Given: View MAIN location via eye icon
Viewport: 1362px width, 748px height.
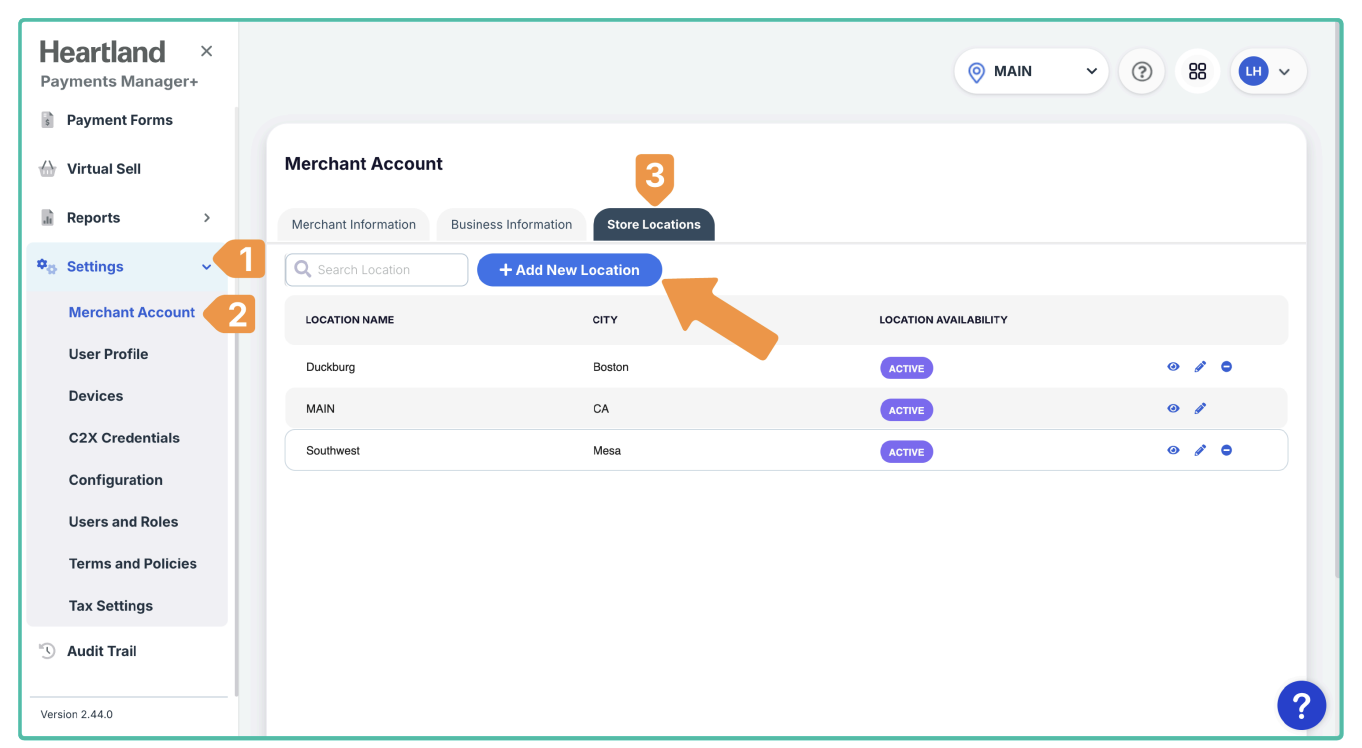Looking at the screenshot, I should click(1173, 409).
